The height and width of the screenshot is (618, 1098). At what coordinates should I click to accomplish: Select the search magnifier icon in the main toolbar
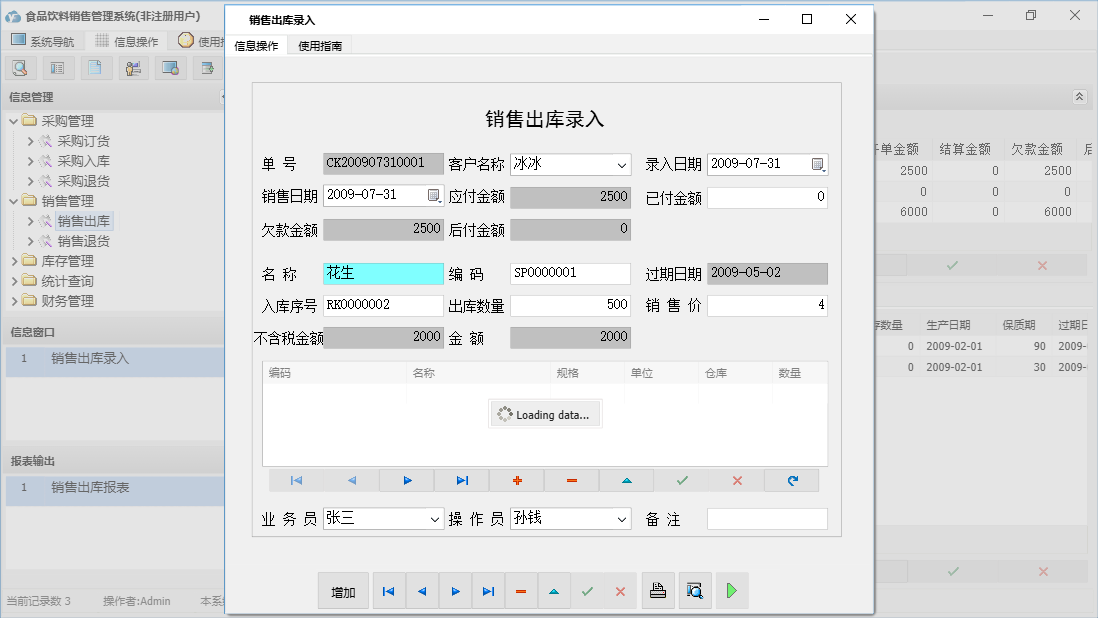point(20,67)
